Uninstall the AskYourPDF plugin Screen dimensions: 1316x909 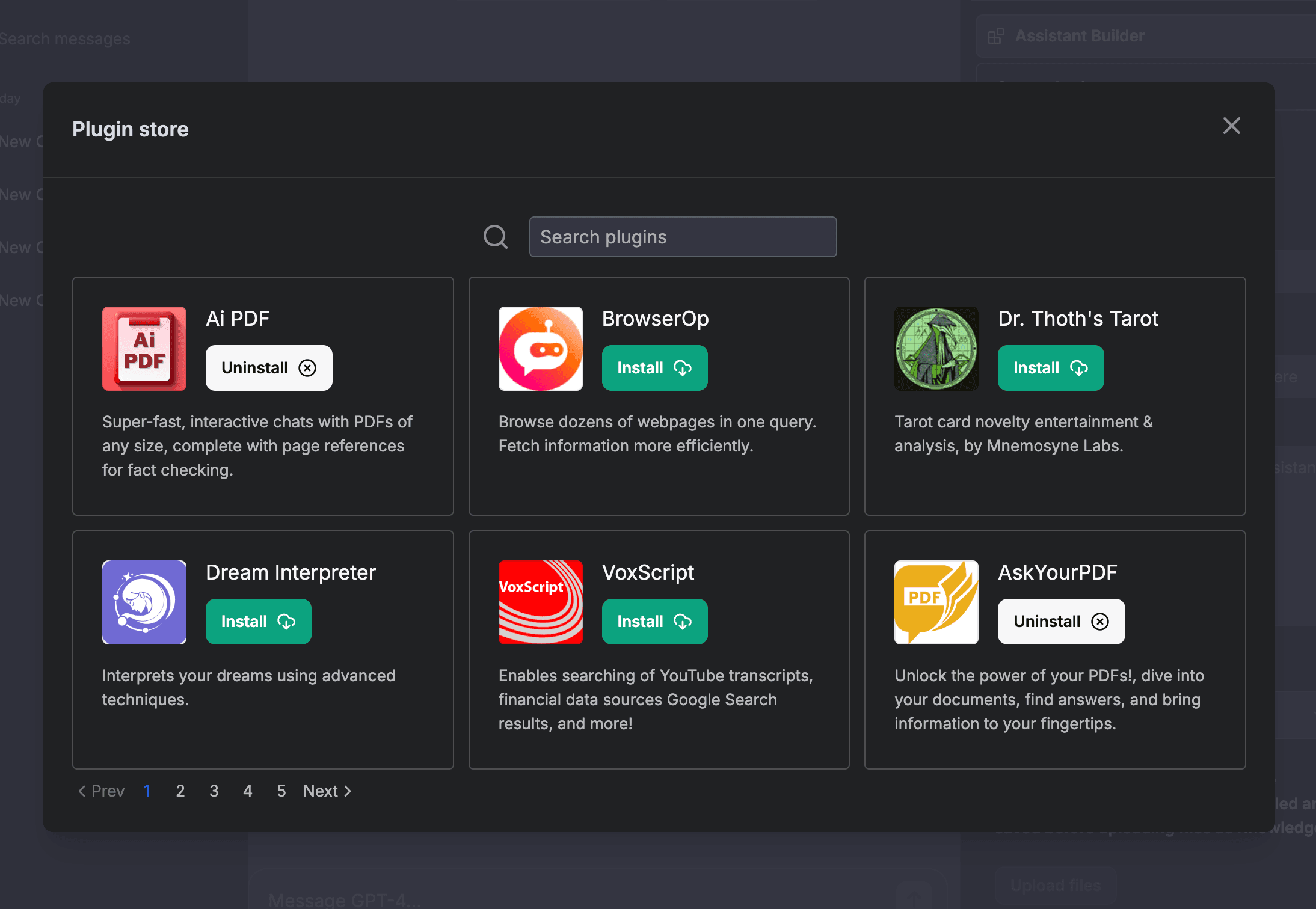pyautogui.click(x=1061, y=622)
